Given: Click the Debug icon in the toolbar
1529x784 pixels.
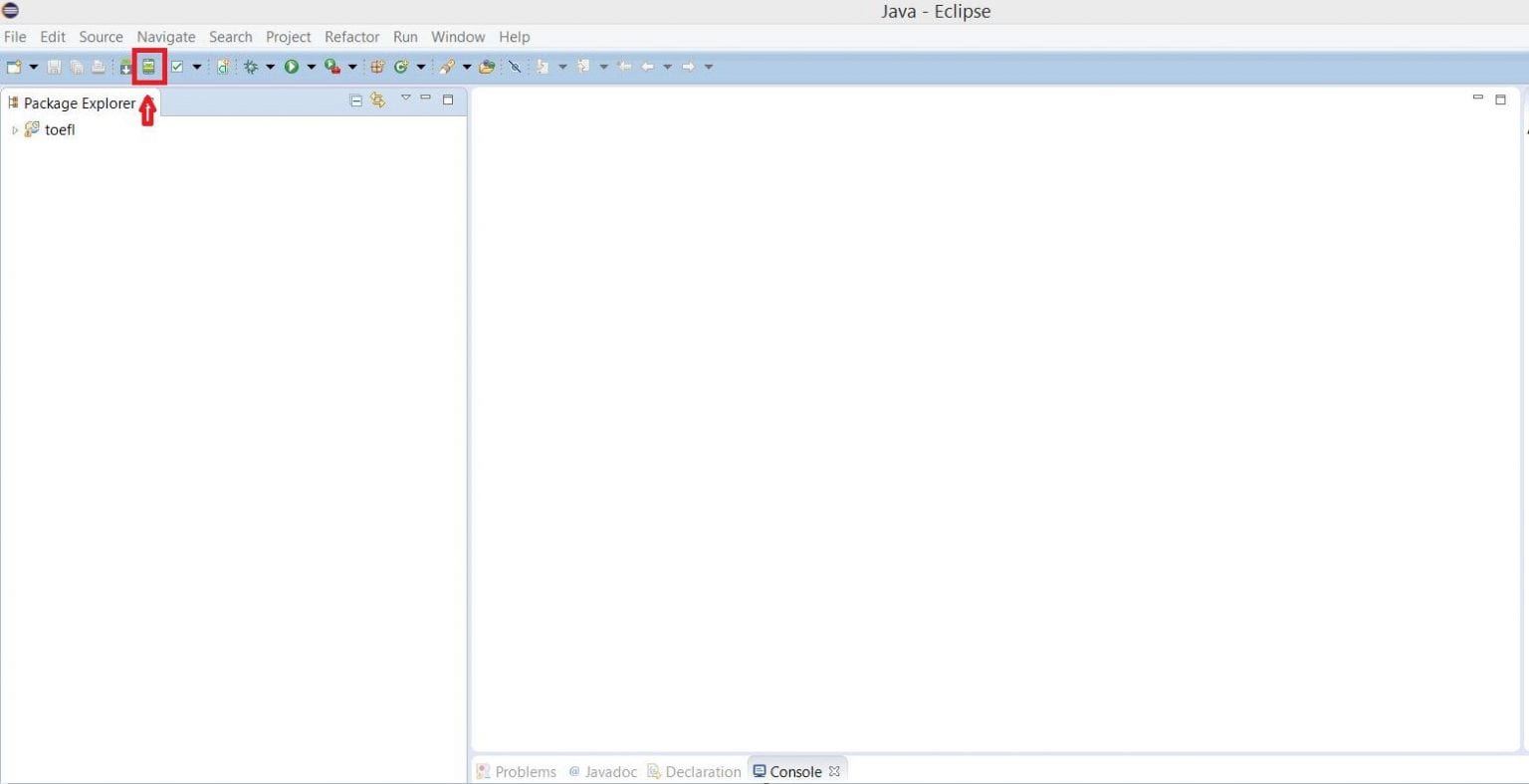Looking at the screenshot, I should [252, 66].
